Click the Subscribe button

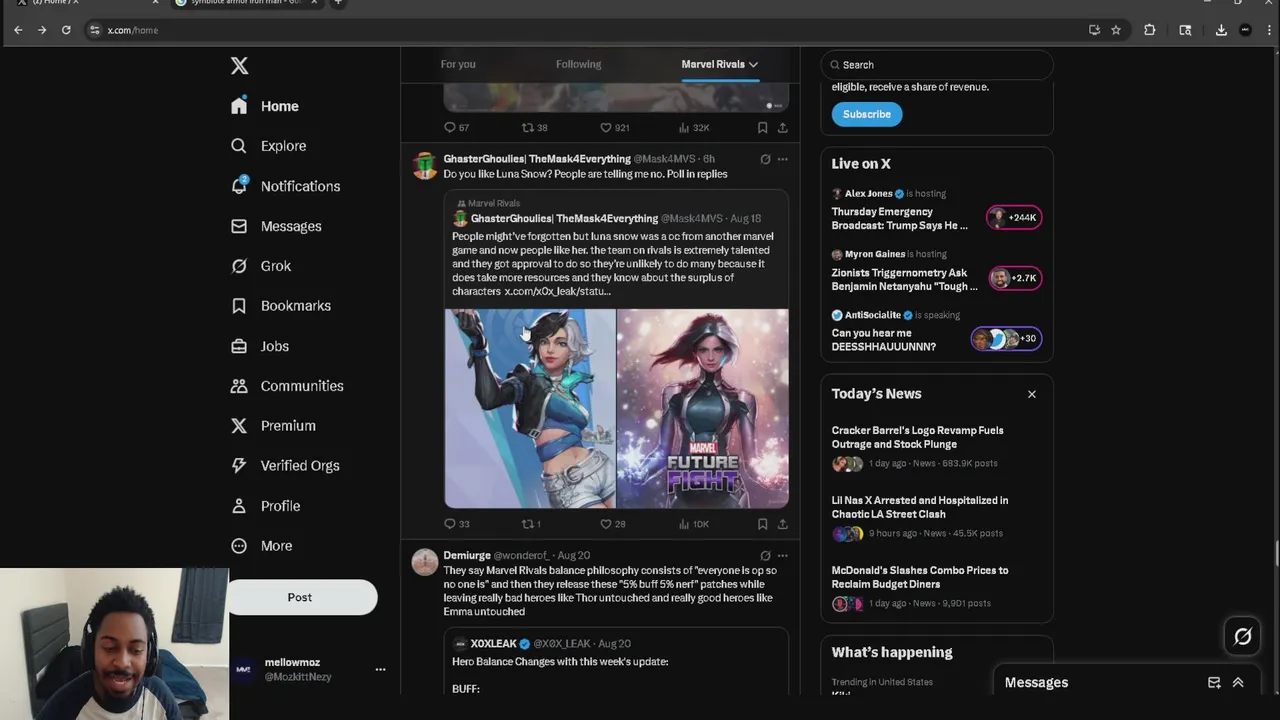pyautogui.click(x=867, y=114)
